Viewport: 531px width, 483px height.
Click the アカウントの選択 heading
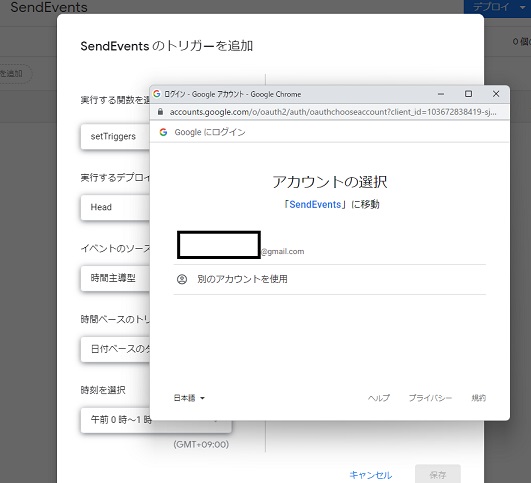pyautogui.click(x=330, y=182)
